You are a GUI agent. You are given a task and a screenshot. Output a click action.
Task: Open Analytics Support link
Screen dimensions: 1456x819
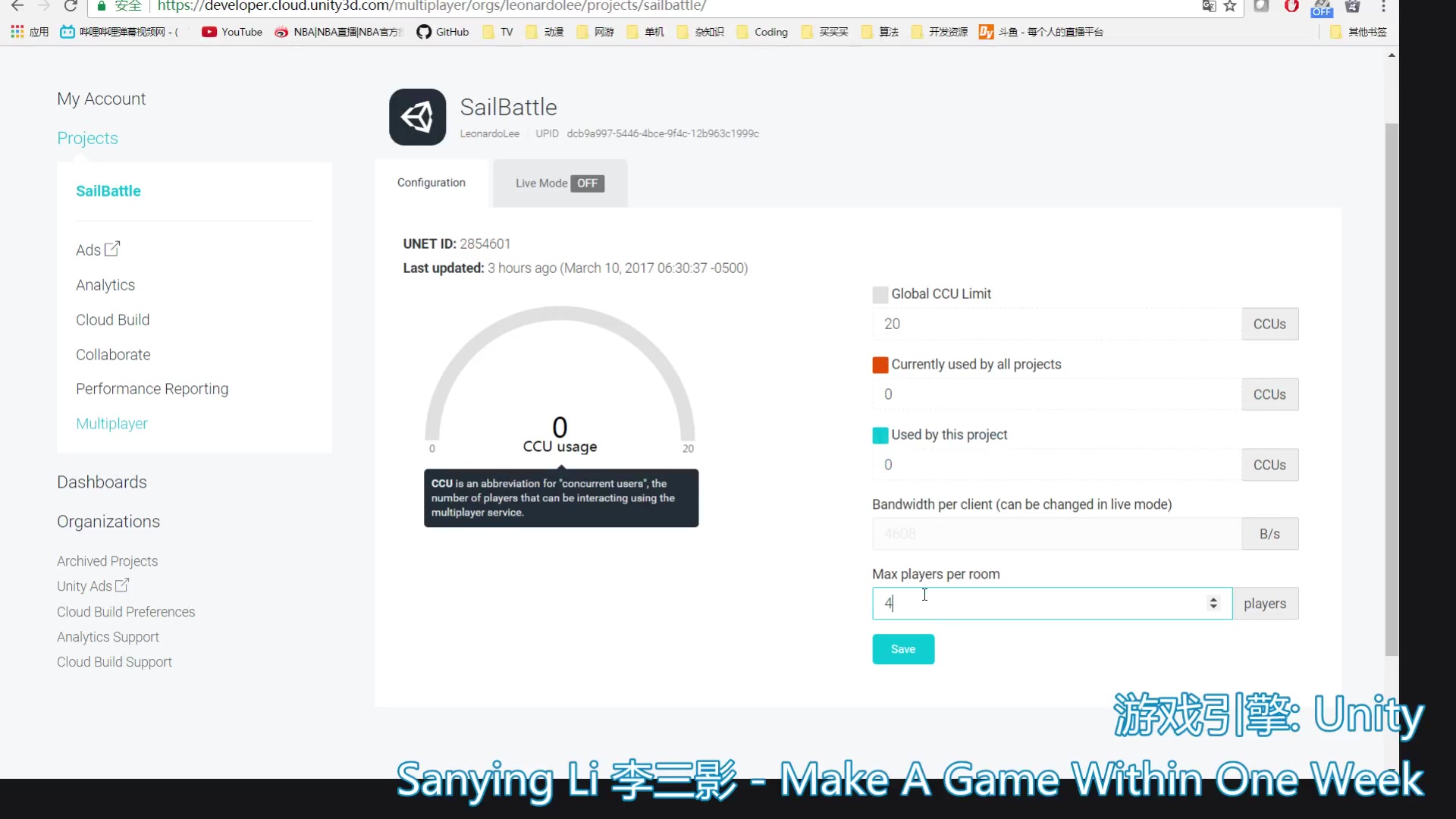[108, 637]
